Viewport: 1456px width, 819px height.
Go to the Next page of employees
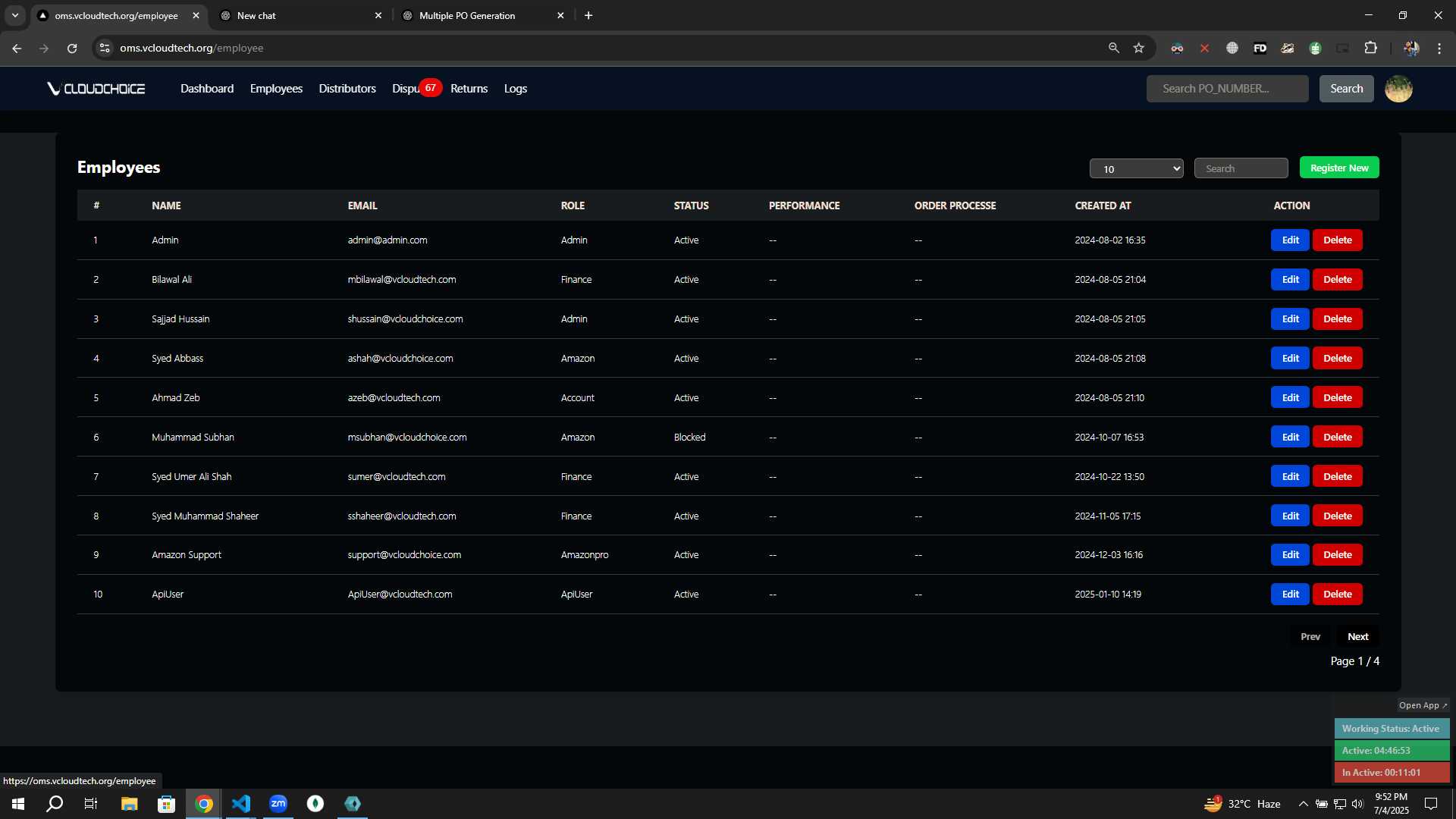1357,637
